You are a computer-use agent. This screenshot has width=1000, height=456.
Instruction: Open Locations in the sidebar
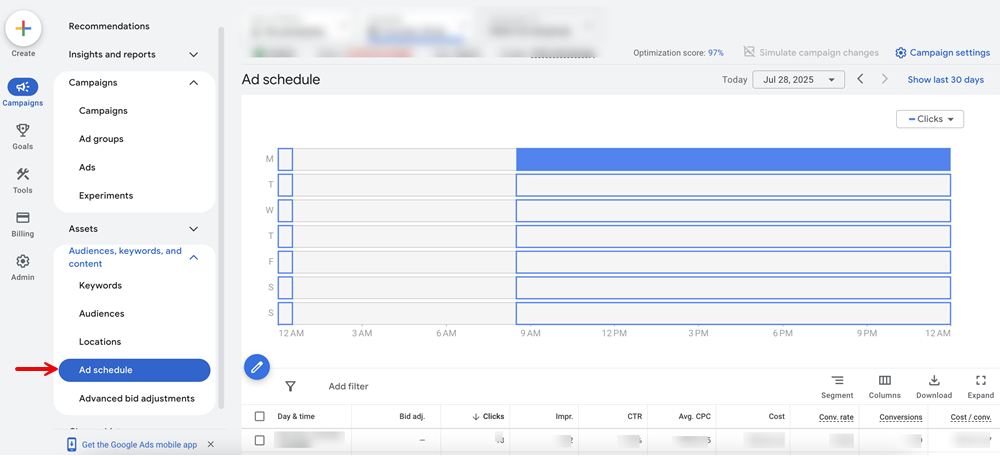tap(100, 342)
